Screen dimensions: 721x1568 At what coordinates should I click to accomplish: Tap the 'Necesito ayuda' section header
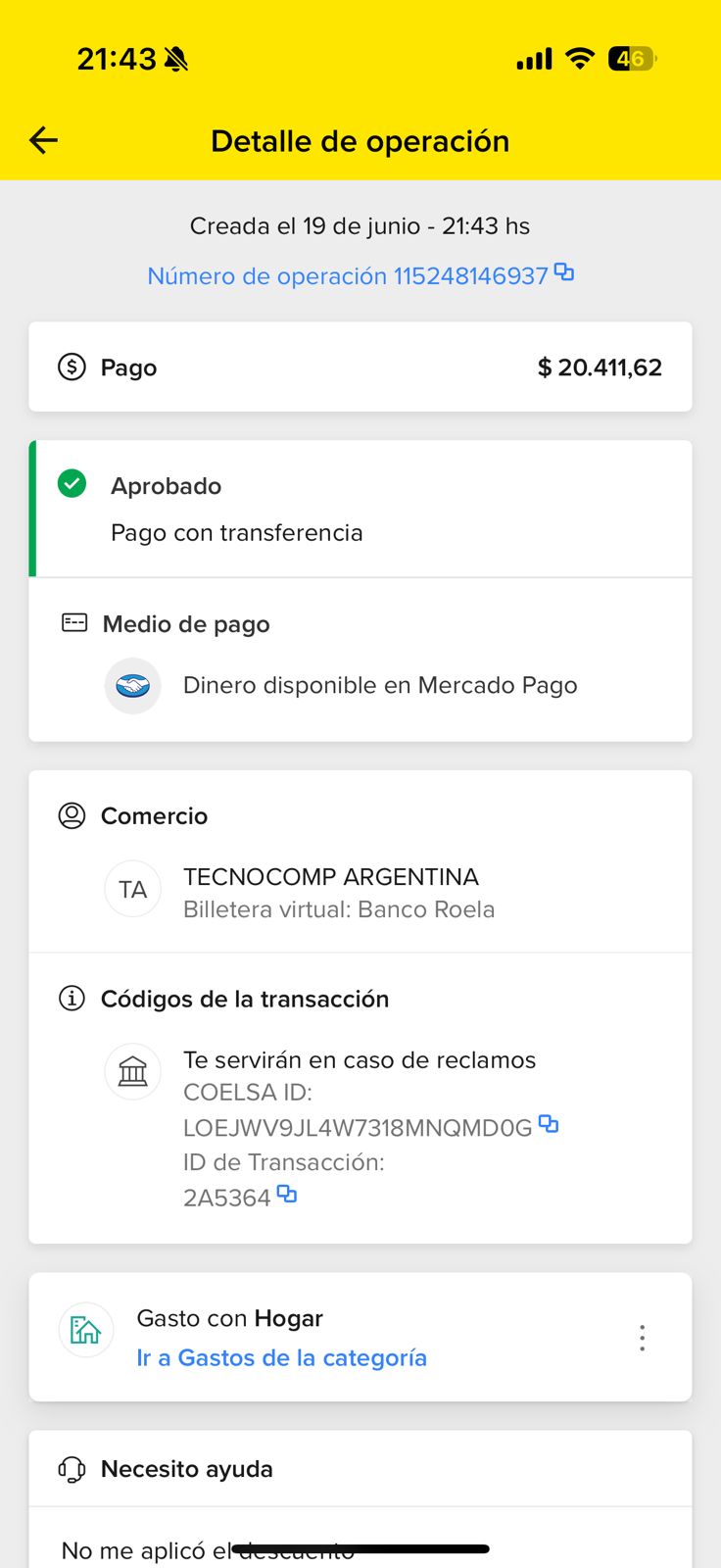coord(186,1469)
